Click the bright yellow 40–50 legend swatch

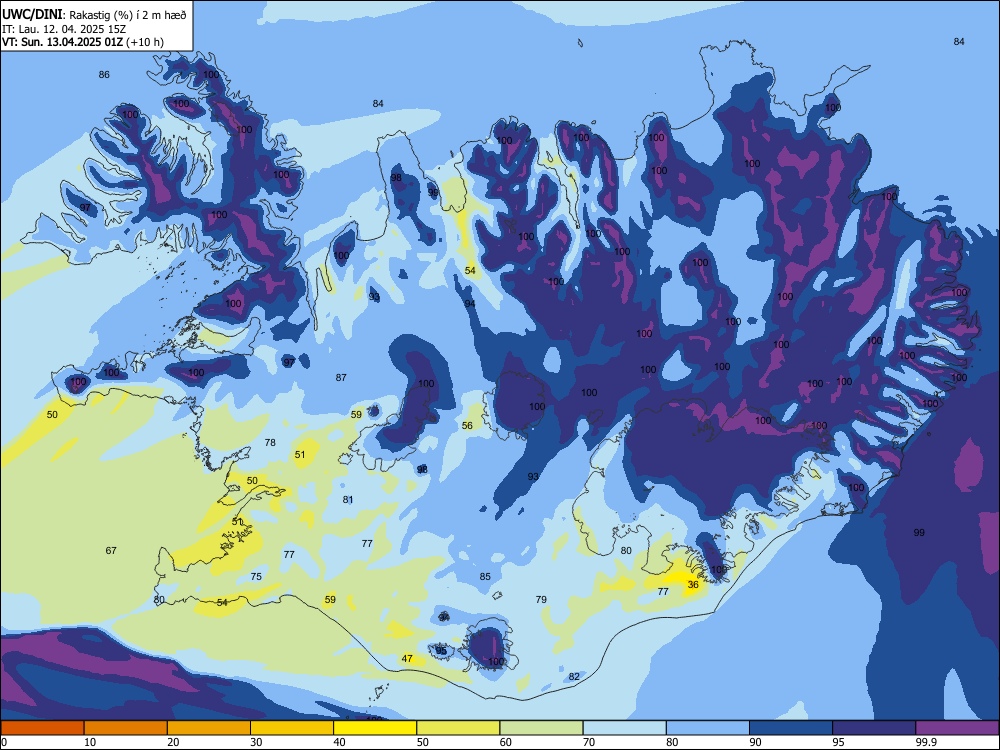pos(375,728)
